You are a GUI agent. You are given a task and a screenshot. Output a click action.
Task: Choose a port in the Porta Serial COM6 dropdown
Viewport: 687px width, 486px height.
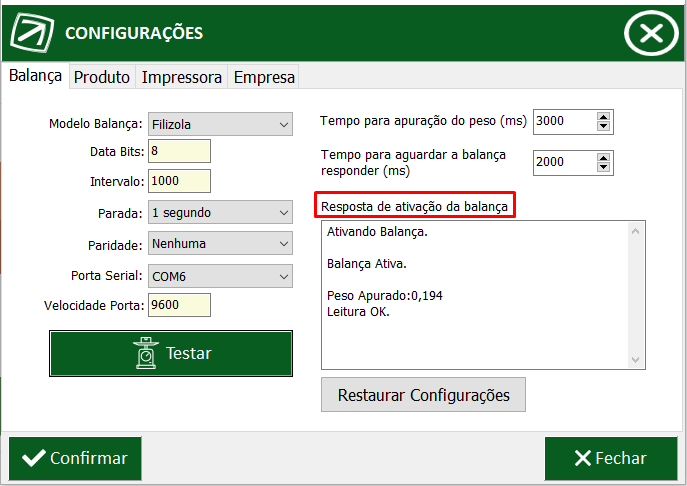[x=220, y=276]
